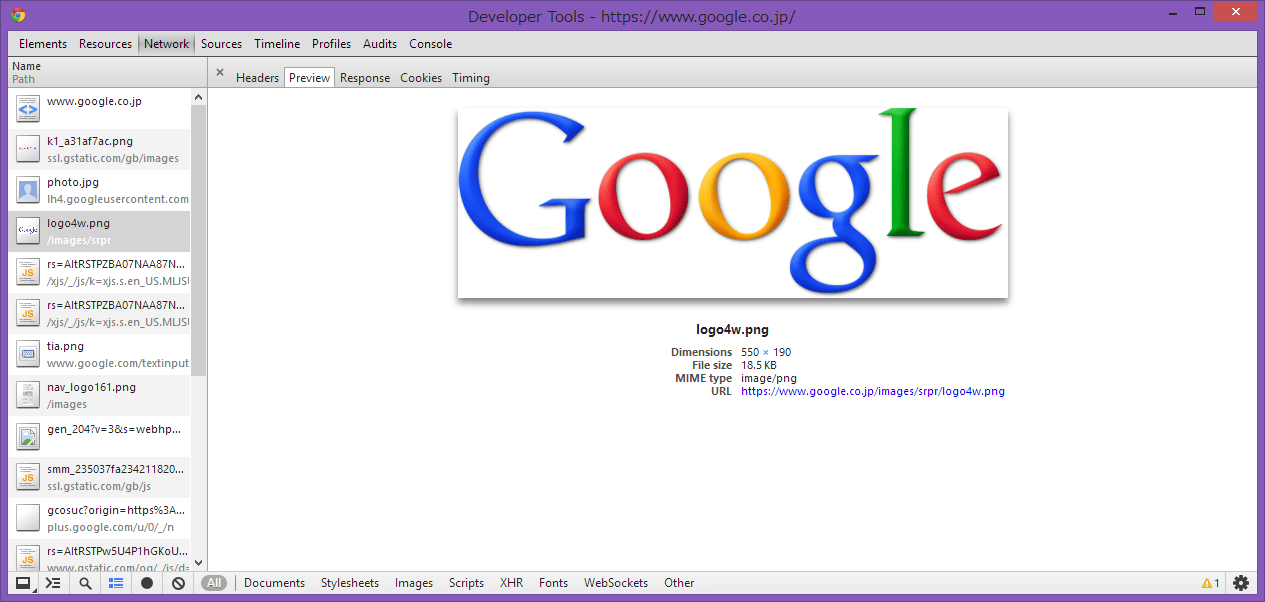Select the photo.jpg request name
The image size is (1265, 602).
73,183
